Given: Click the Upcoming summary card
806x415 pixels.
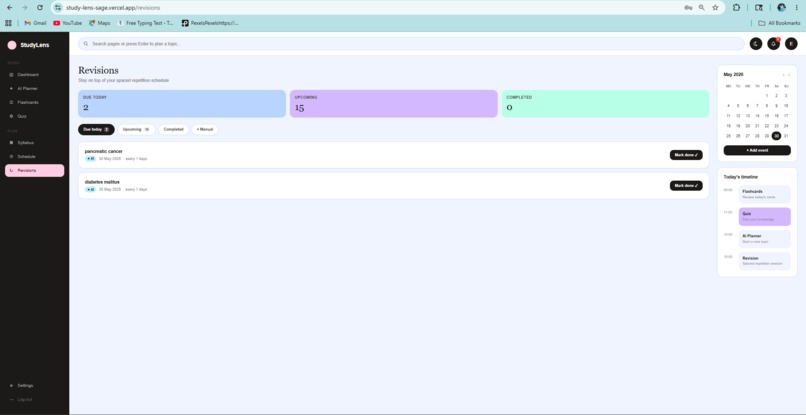Looking at the screenshot, I should tap(394, 103).
